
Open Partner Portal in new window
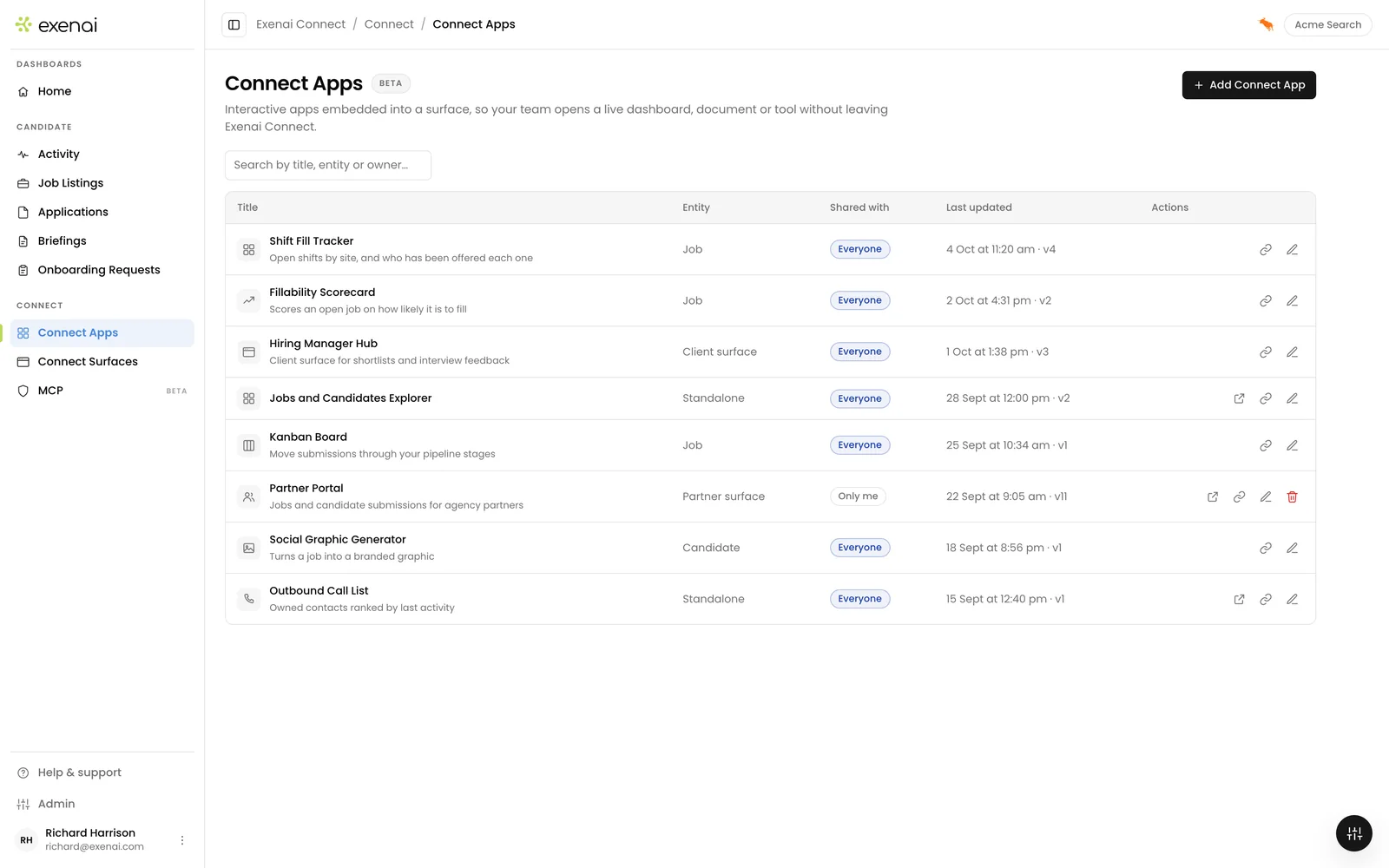click(1213, 496)
